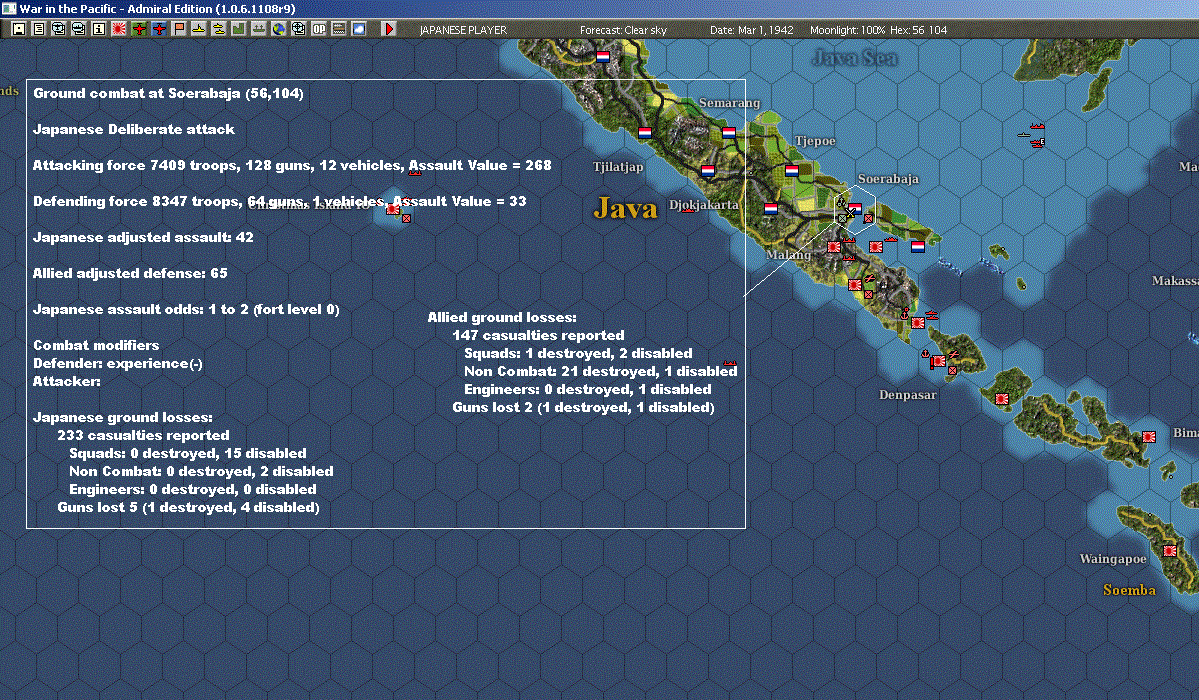Click stacked screens icon beside the list icon
This screenshot has width=1199, height=700.
[59, 29]
